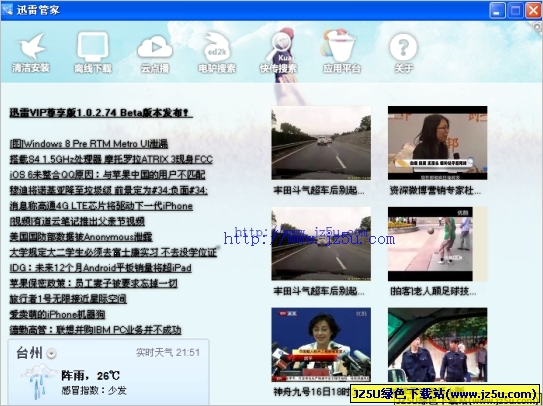Screen dimensions: 543x406
Task: Open the 大学规定大二学生必须去富士康实习 link
Action: pyautogui.click(x=113, y=252)
